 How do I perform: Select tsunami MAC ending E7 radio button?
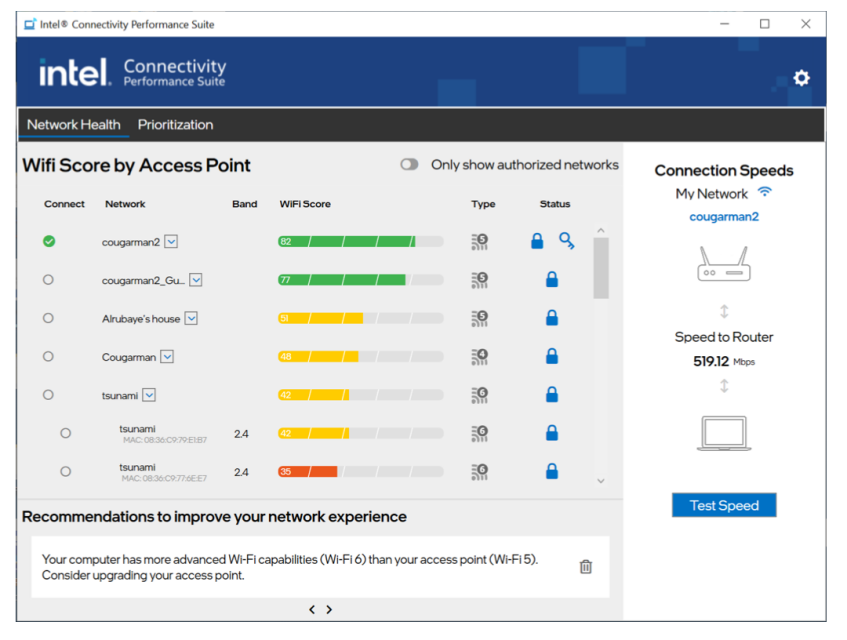click(65, 471)
